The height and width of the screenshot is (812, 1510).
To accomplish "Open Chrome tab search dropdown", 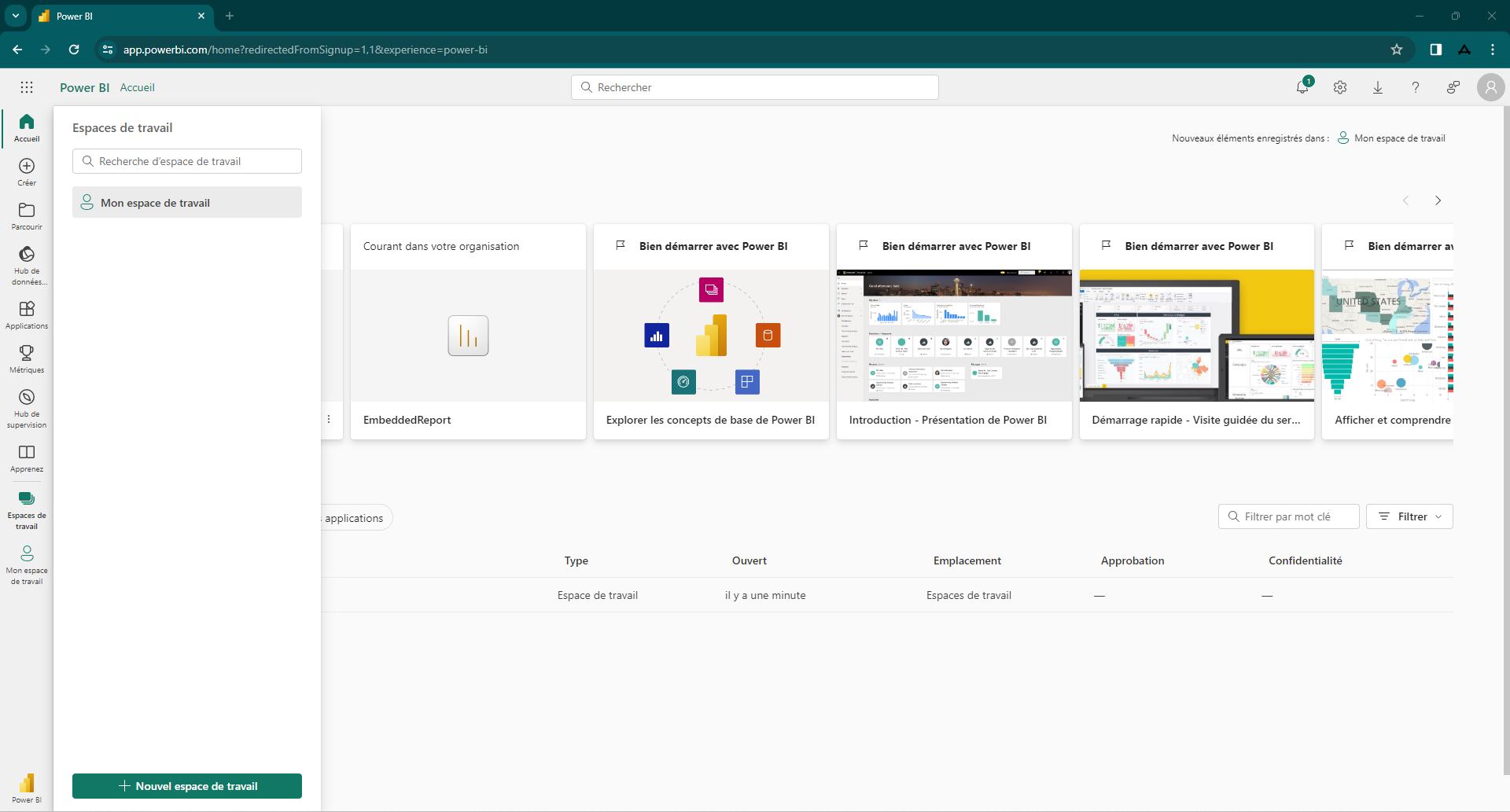I will click(15, 16).
